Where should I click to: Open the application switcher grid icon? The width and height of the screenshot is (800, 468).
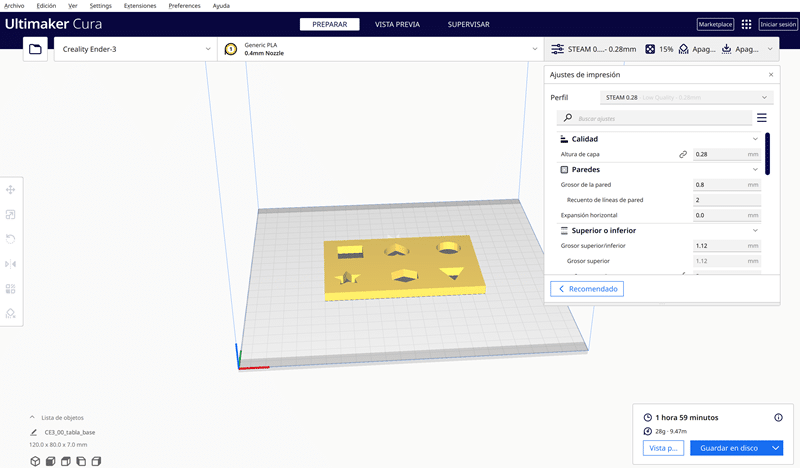[746, 24]
